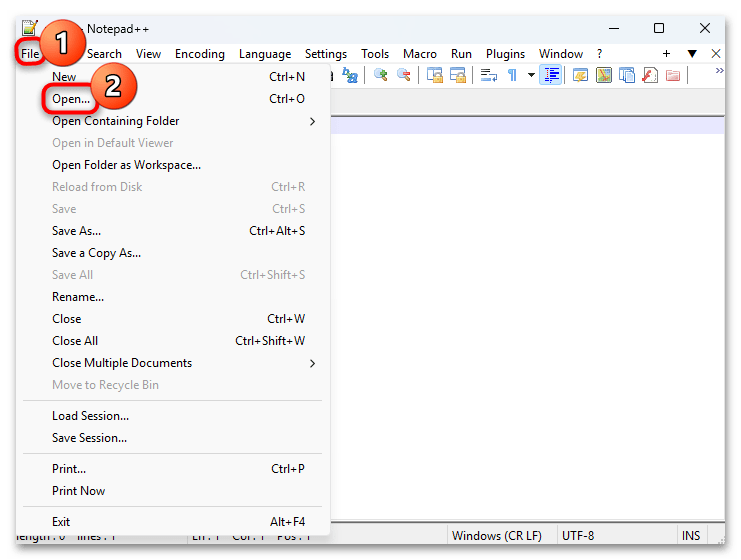This screenshot has height=560, width=741.
Task: Choose Print... menu entry
Action: 173,469
